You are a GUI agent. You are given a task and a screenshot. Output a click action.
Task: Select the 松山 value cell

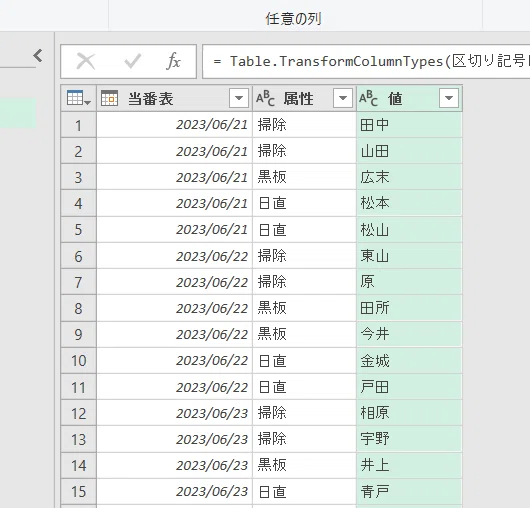[x=409, y=230]
